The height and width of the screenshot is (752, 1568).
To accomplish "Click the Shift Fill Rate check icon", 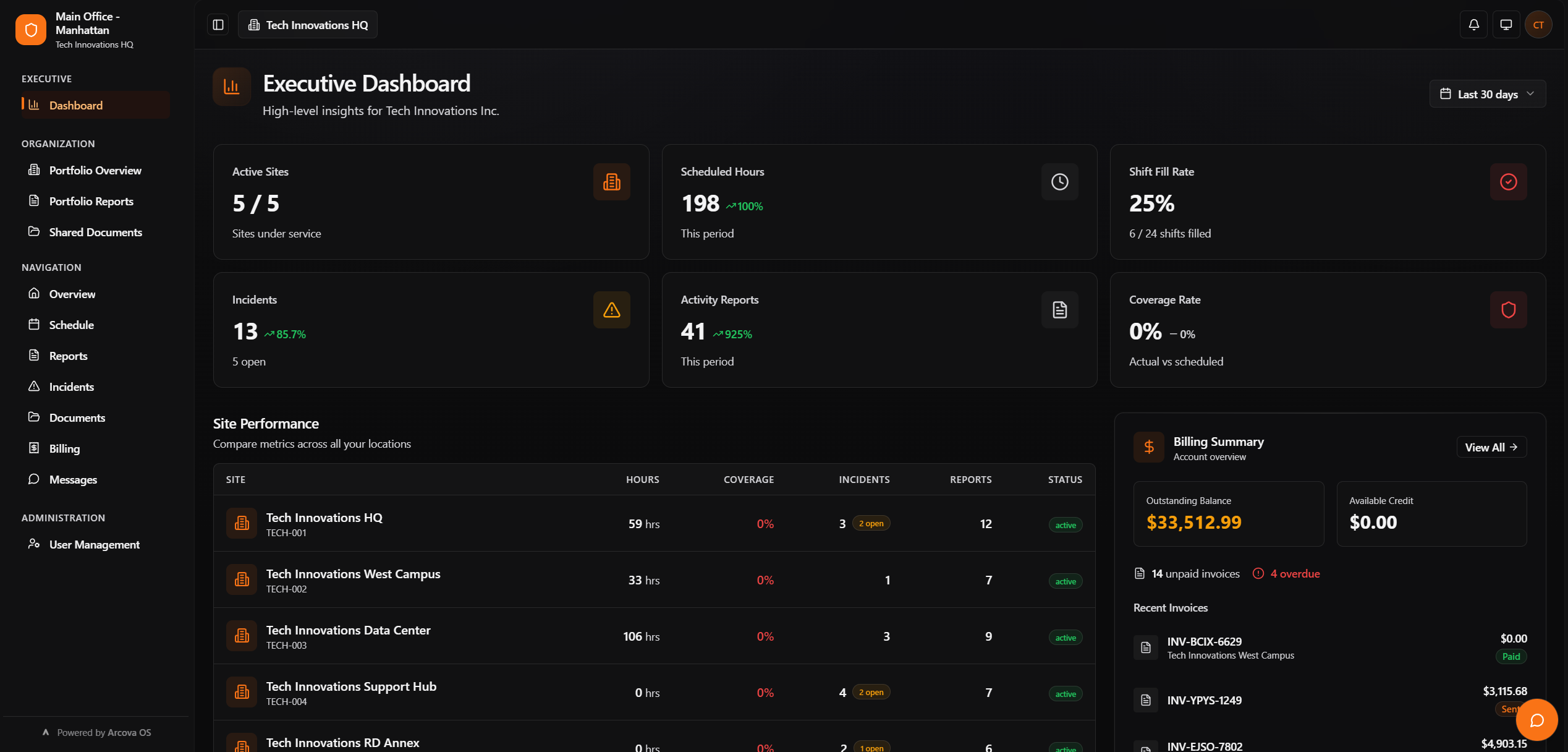I will (x=1509, y=182).
